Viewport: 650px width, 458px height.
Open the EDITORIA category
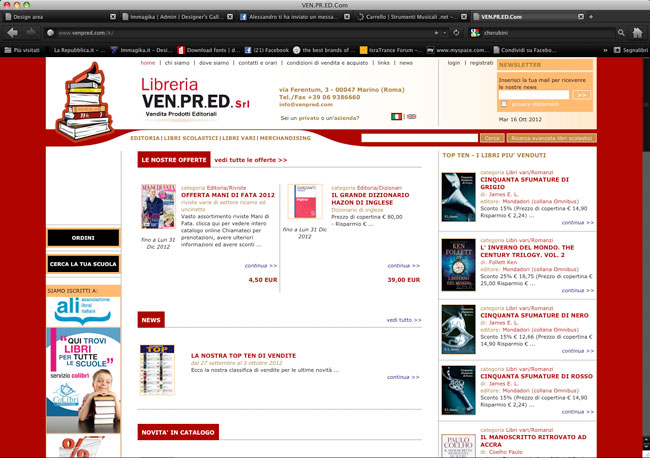coord(145,138)
